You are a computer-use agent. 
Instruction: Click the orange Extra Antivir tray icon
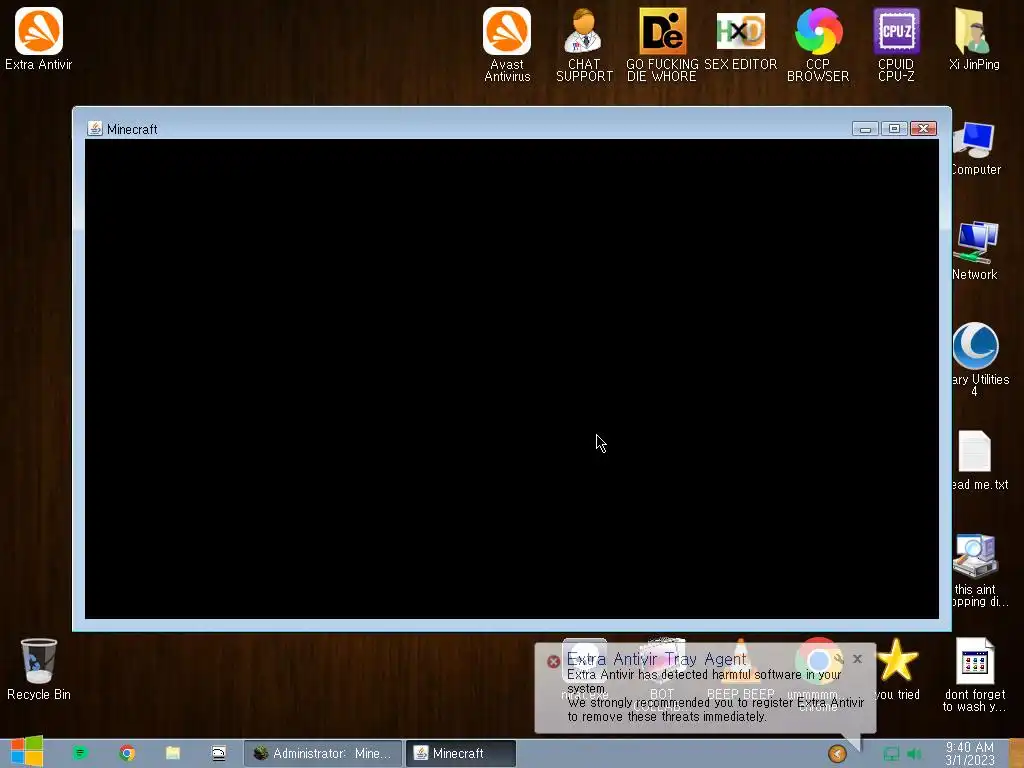[837, 754]
